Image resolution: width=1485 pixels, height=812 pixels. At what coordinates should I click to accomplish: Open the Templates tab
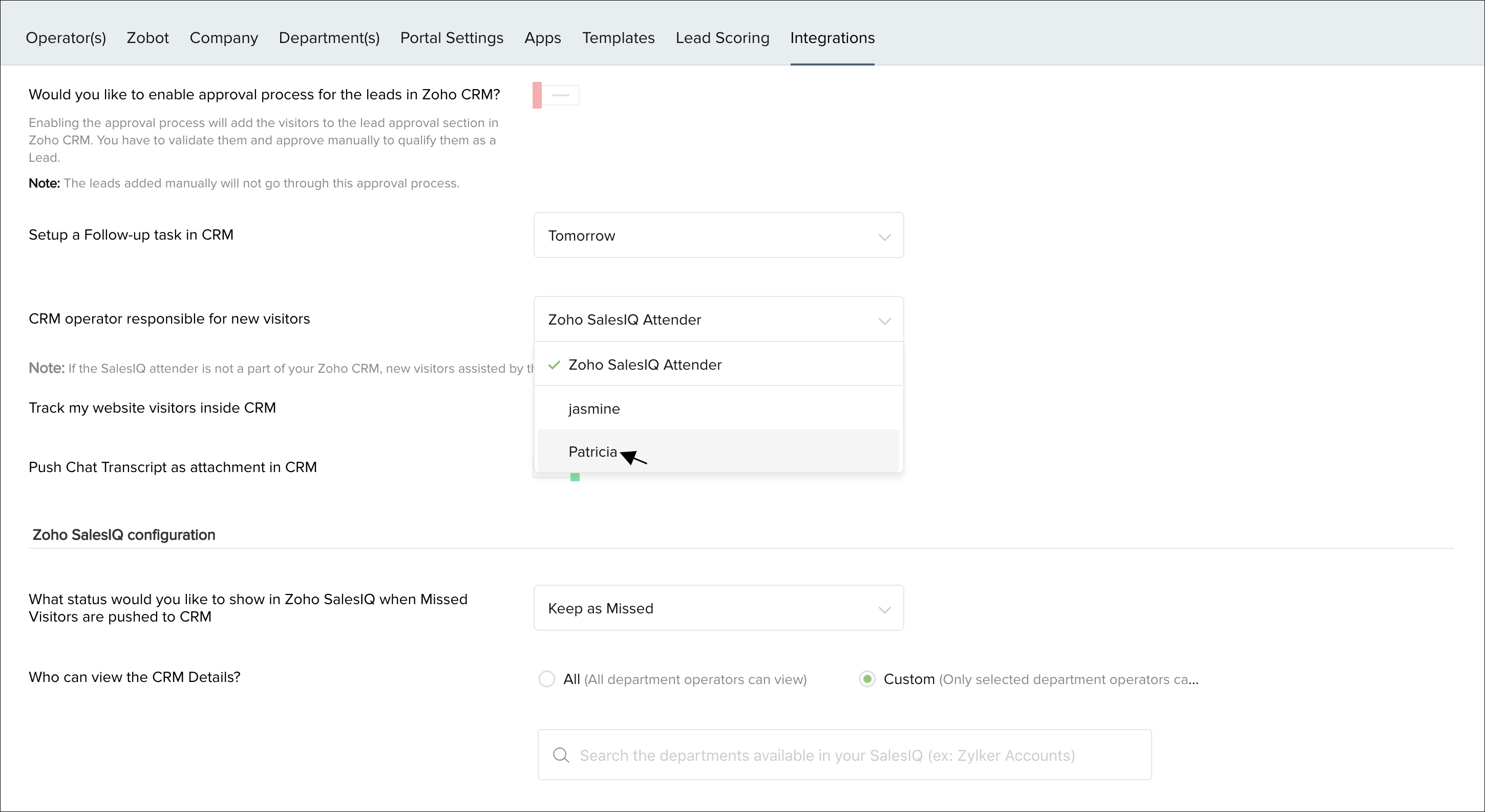618,38
